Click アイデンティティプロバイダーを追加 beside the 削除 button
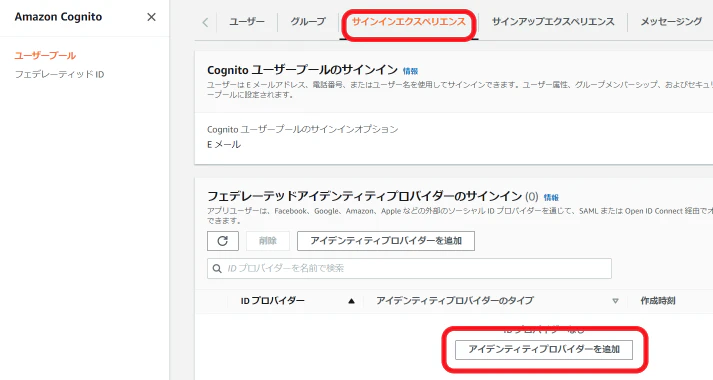This screenshot has width=713, height=380. point(386,241)
